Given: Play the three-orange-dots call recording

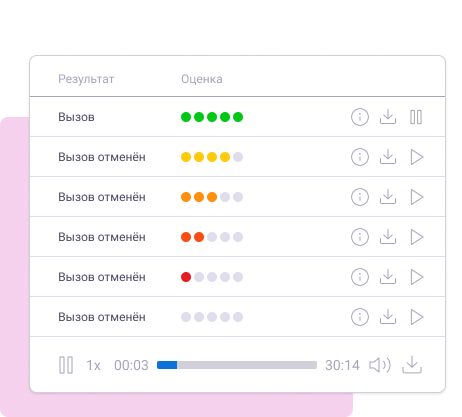Looking at the screenshot, I should [417, 197].
